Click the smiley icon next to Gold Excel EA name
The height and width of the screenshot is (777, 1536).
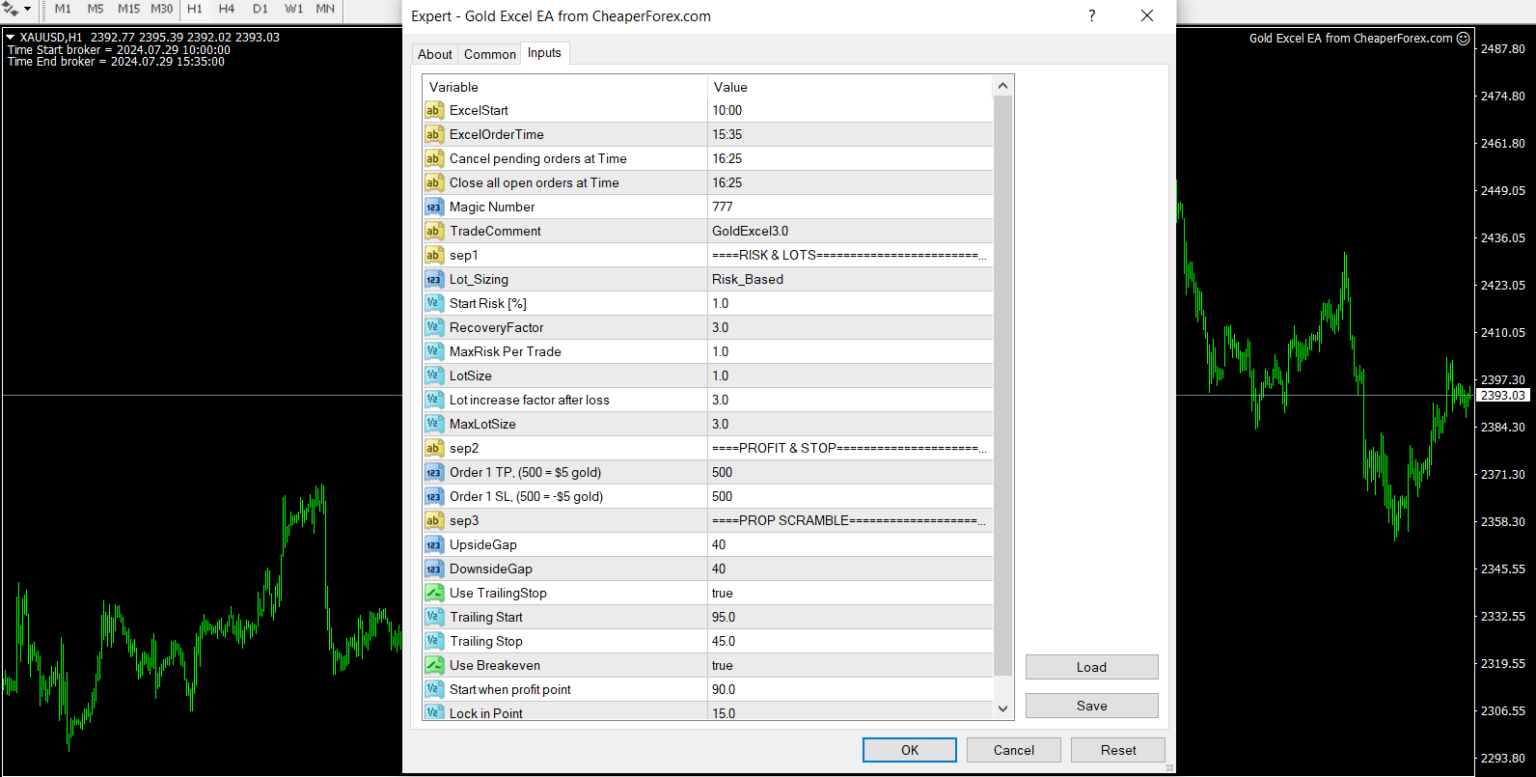1461,38
